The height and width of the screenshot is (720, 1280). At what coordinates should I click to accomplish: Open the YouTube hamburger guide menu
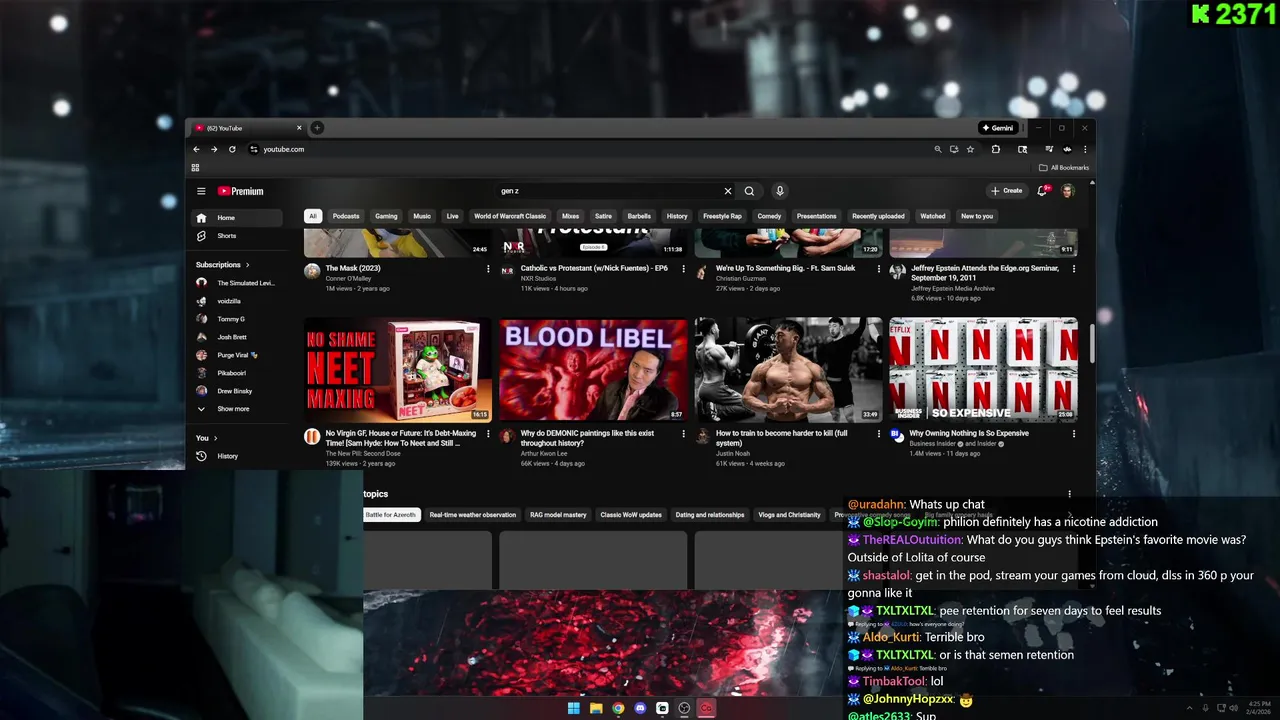pyautogui.click(x=201, y=191)
